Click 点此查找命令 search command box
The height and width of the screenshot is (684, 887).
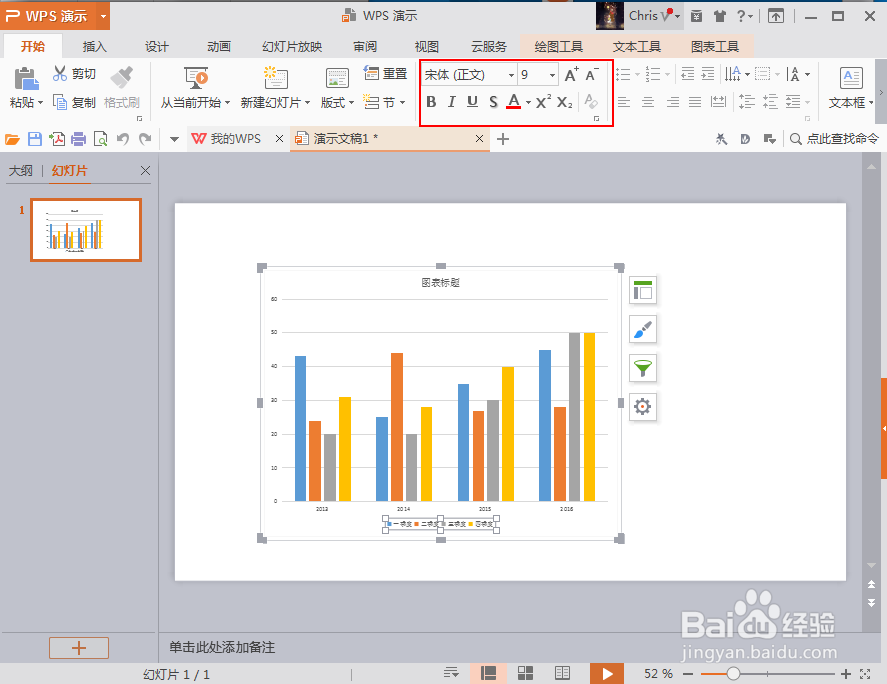click(834, 139)
